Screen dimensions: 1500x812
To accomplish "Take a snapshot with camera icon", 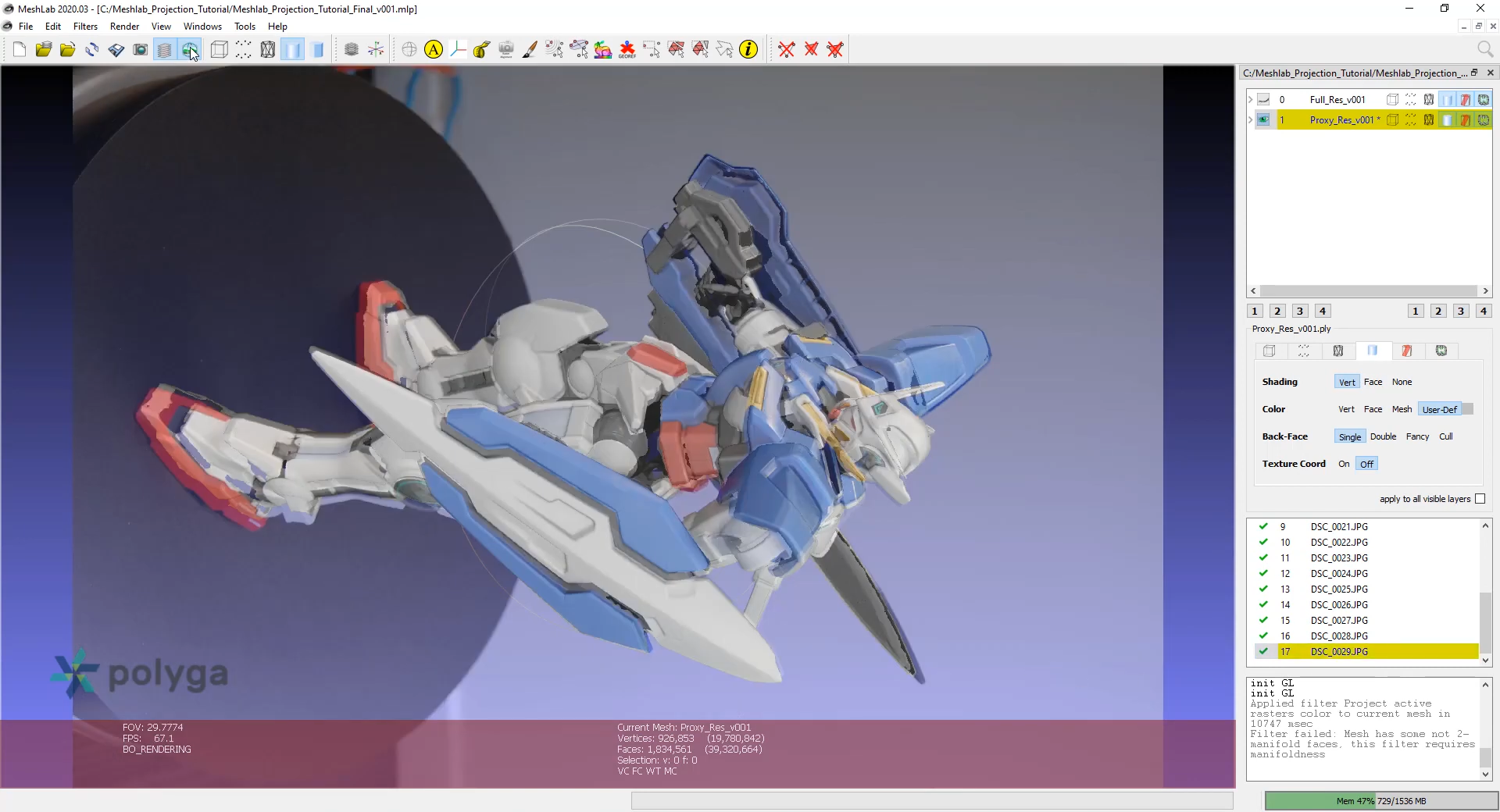I will pyautogui.click(x=141, y=50).
